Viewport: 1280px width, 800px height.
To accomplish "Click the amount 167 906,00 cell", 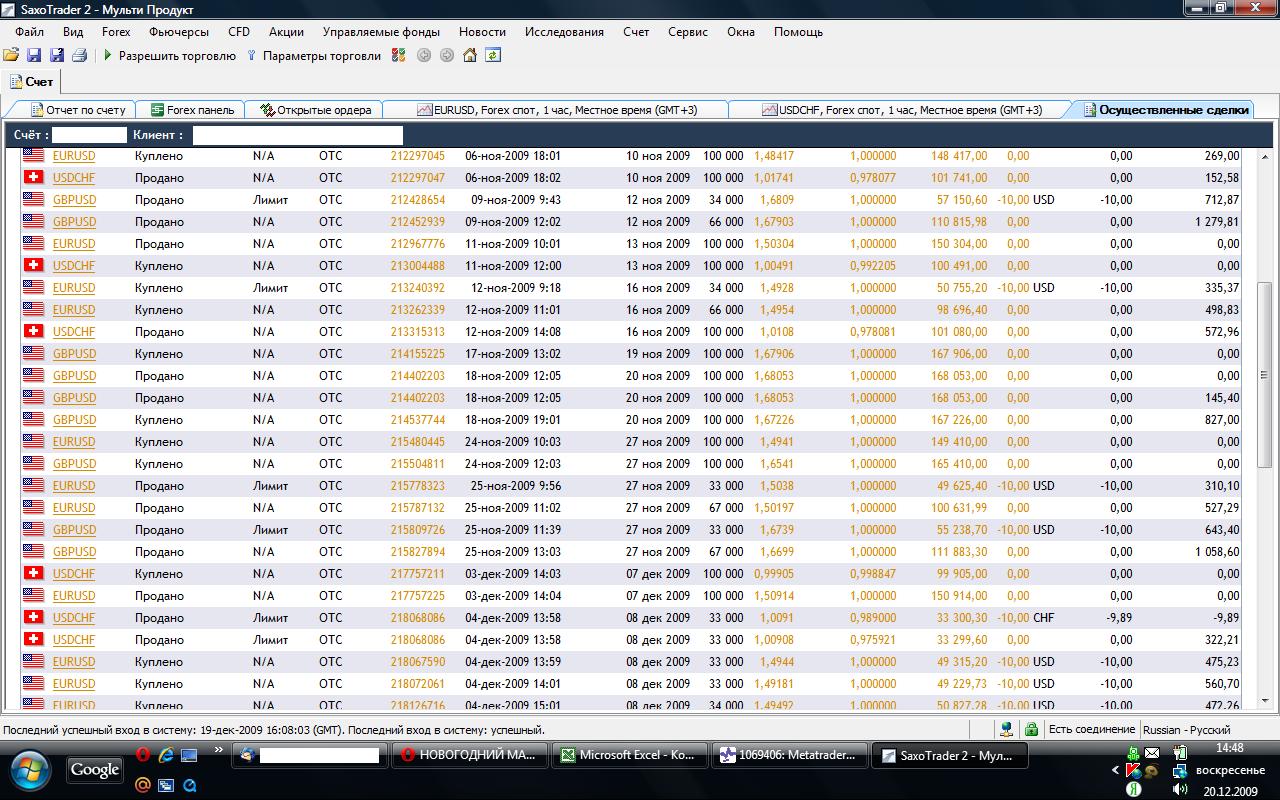I will point(959,354).
